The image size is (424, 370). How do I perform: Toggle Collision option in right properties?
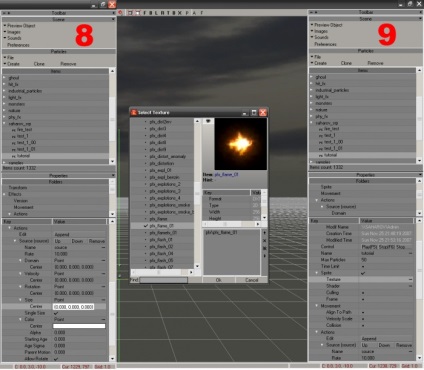tap(363, 325)
